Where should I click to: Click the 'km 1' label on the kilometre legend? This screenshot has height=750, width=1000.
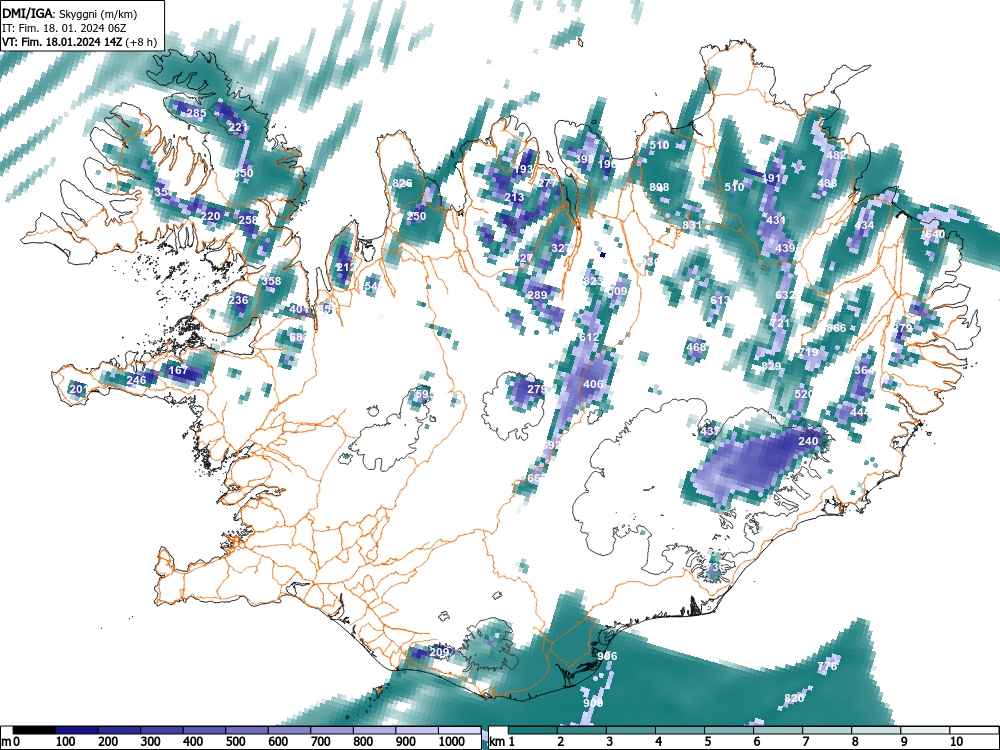(502, 742)
